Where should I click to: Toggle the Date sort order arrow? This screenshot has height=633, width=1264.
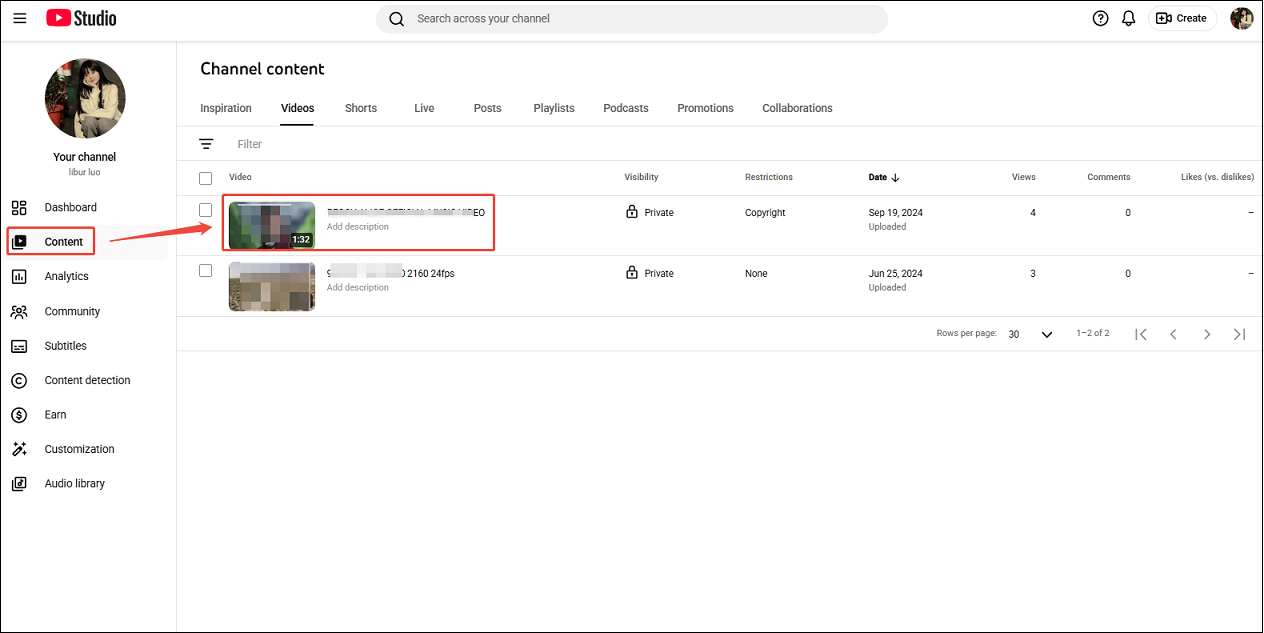897,177
